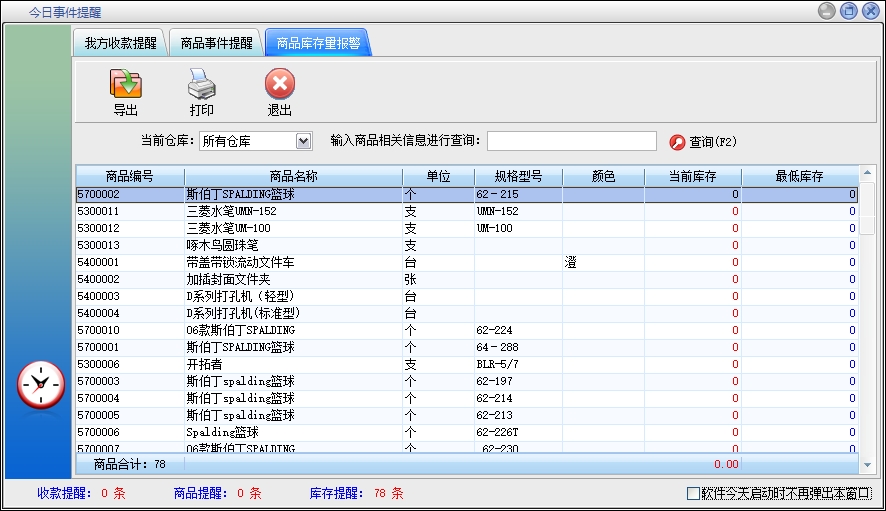Click the 查询(F2) search key icon
This screenshot has width=886, height=511.
click(x=677, y=142)
